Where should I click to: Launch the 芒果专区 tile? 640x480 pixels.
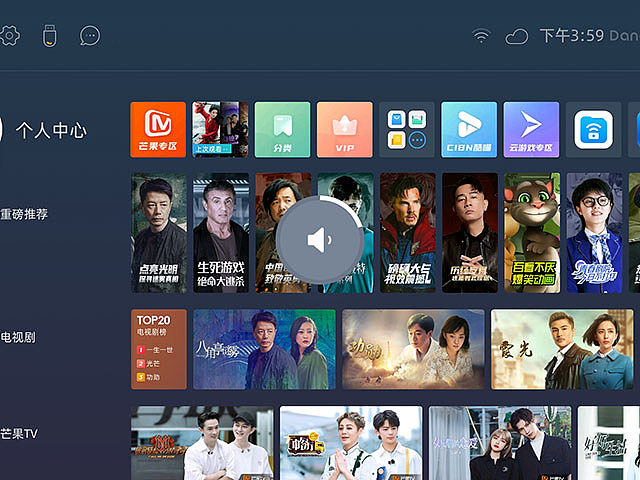[158, 129]
